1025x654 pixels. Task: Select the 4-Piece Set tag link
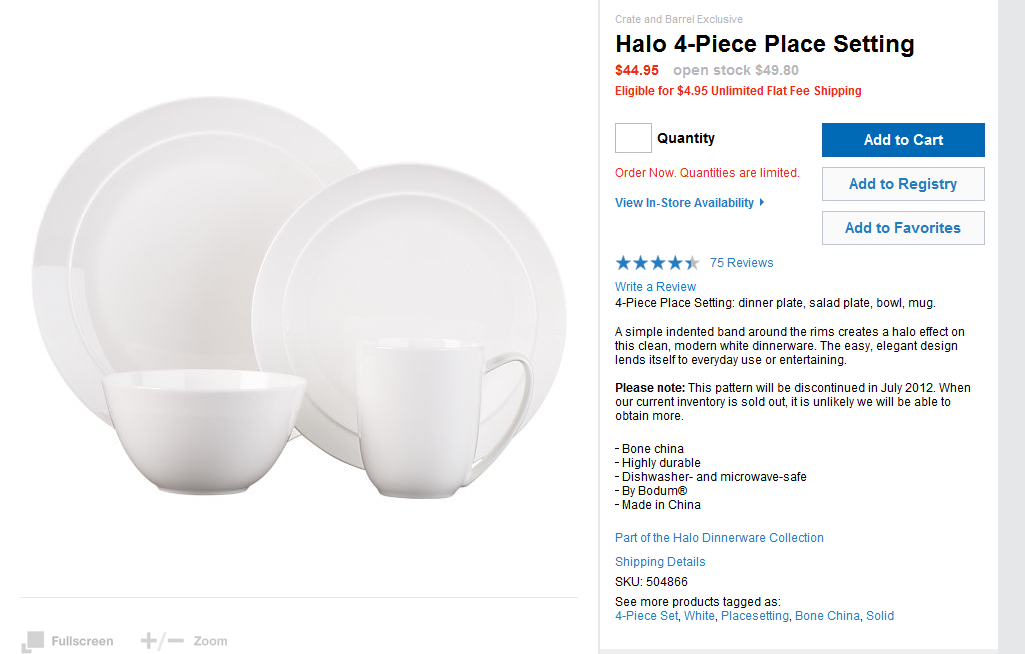click(x=646, y=616)
